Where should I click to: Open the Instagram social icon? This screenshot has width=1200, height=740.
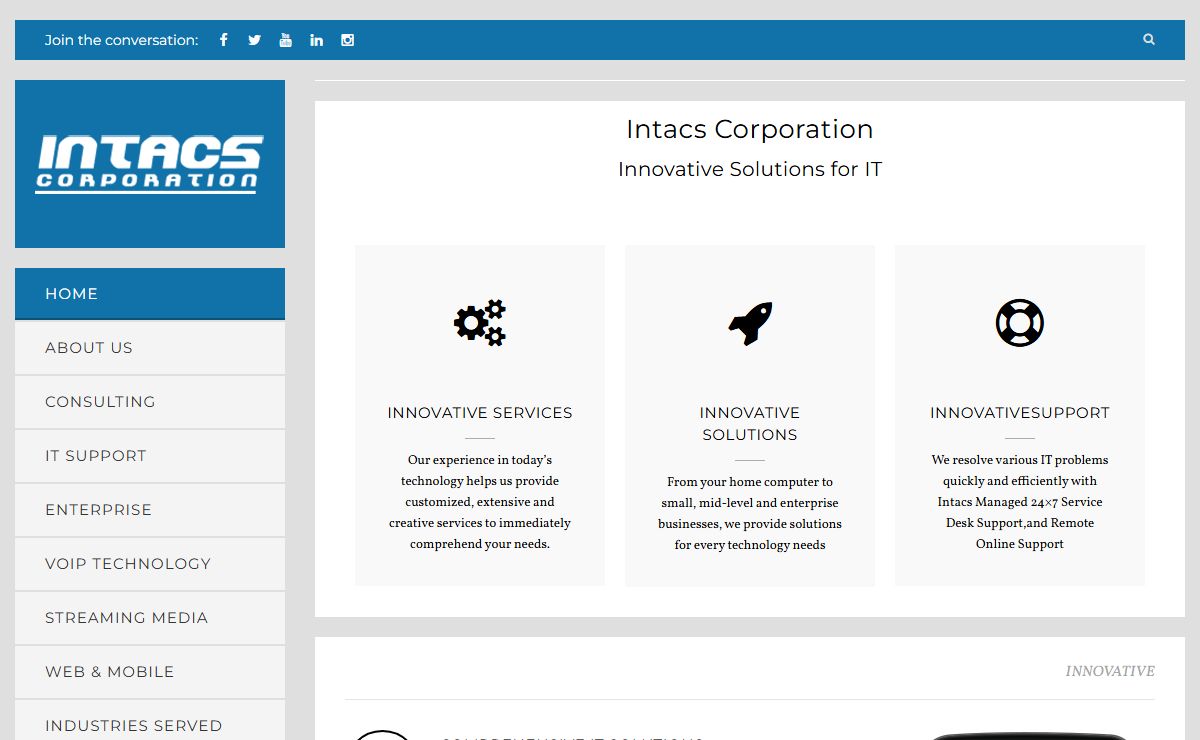347,40
